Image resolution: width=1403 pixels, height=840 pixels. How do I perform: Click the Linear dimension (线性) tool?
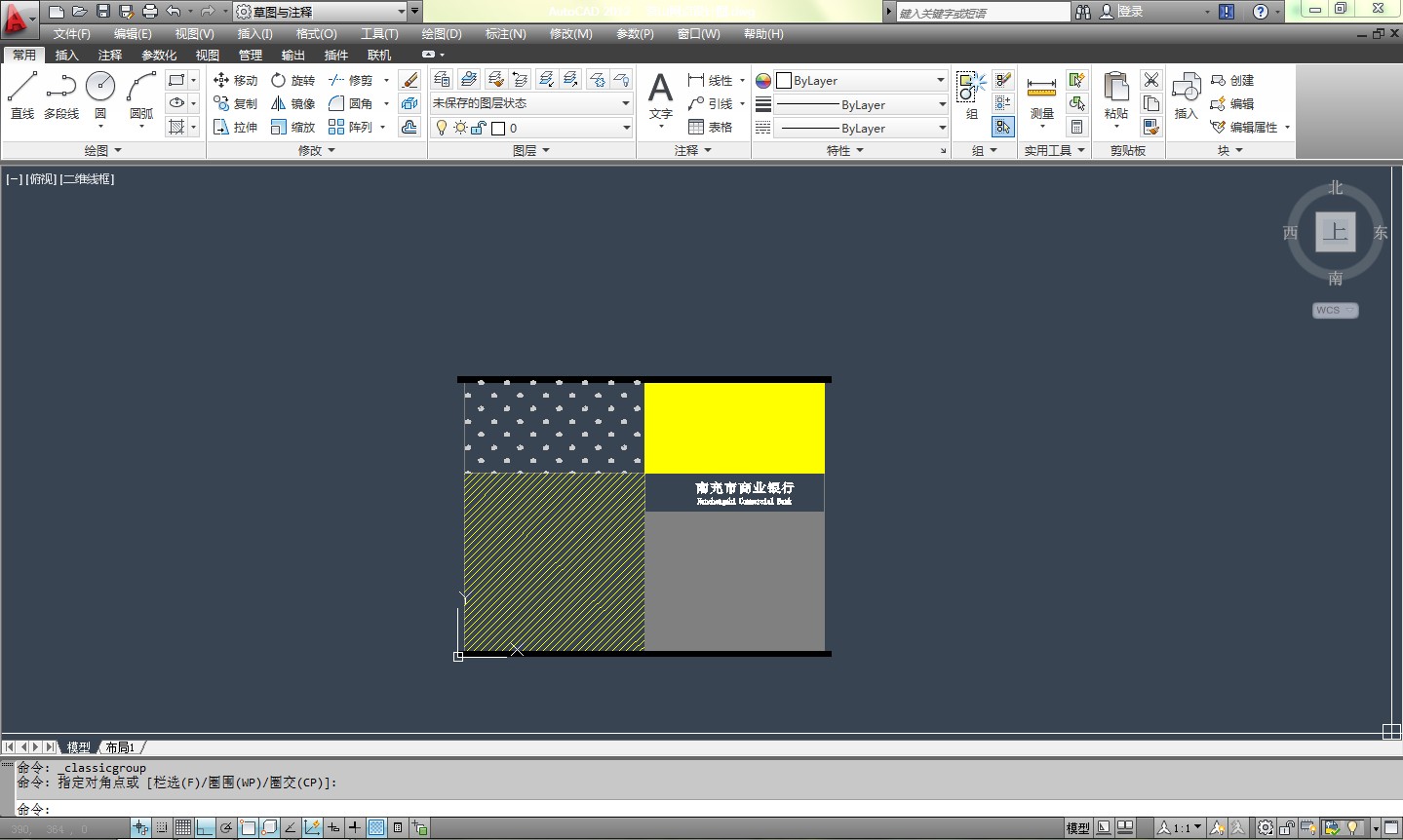pos(710,80)
